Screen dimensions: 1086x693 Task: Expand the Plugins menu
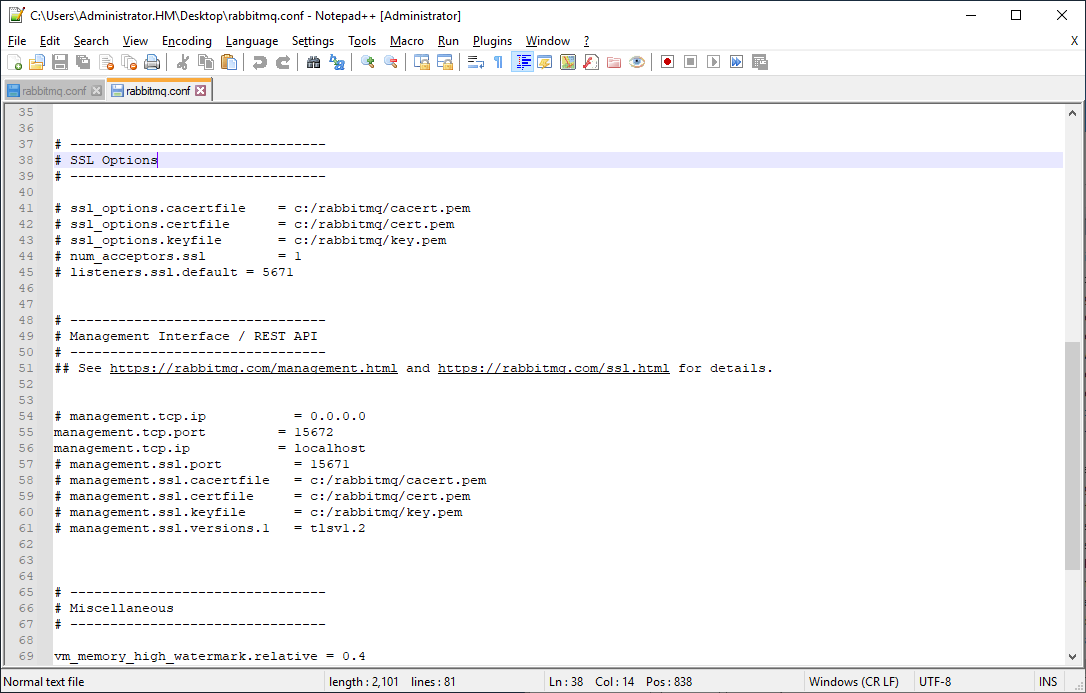pos(492,41)
